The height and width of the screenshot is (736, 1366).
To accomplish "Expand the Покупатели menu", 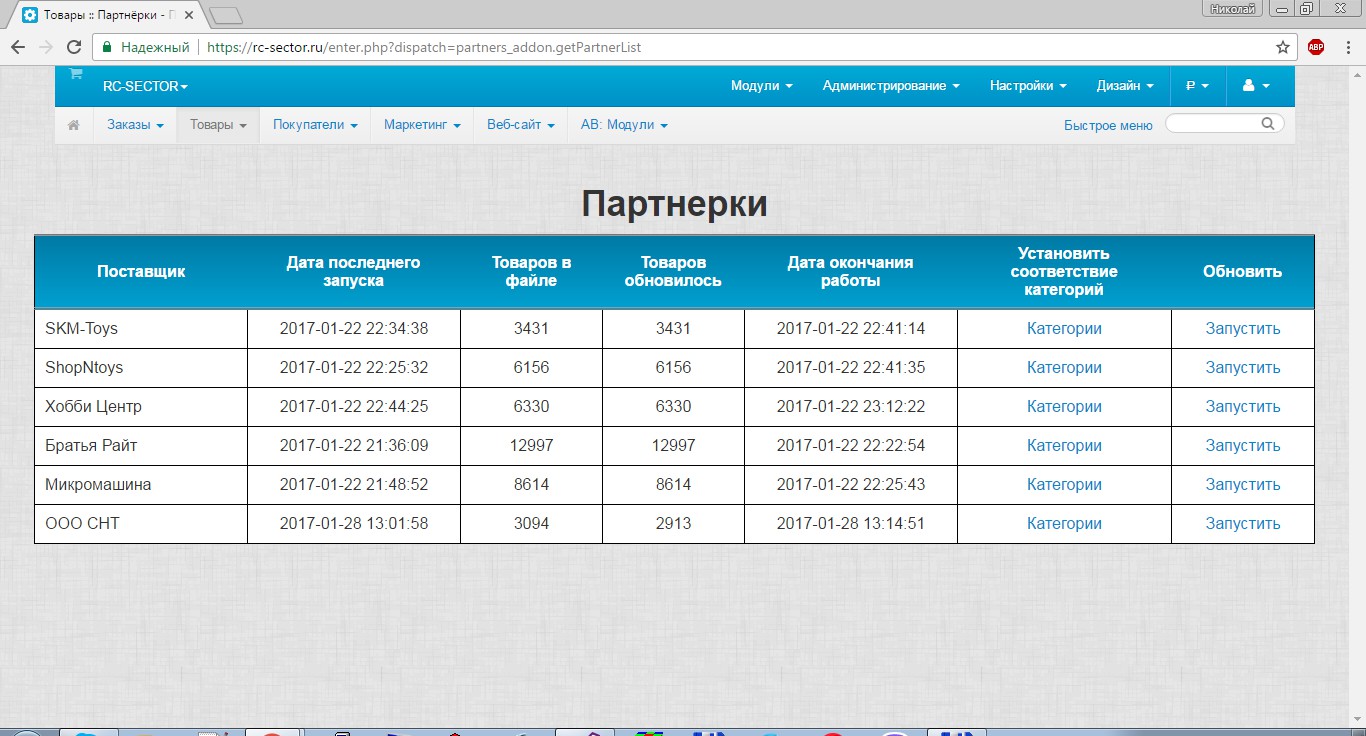I will 315,125.
